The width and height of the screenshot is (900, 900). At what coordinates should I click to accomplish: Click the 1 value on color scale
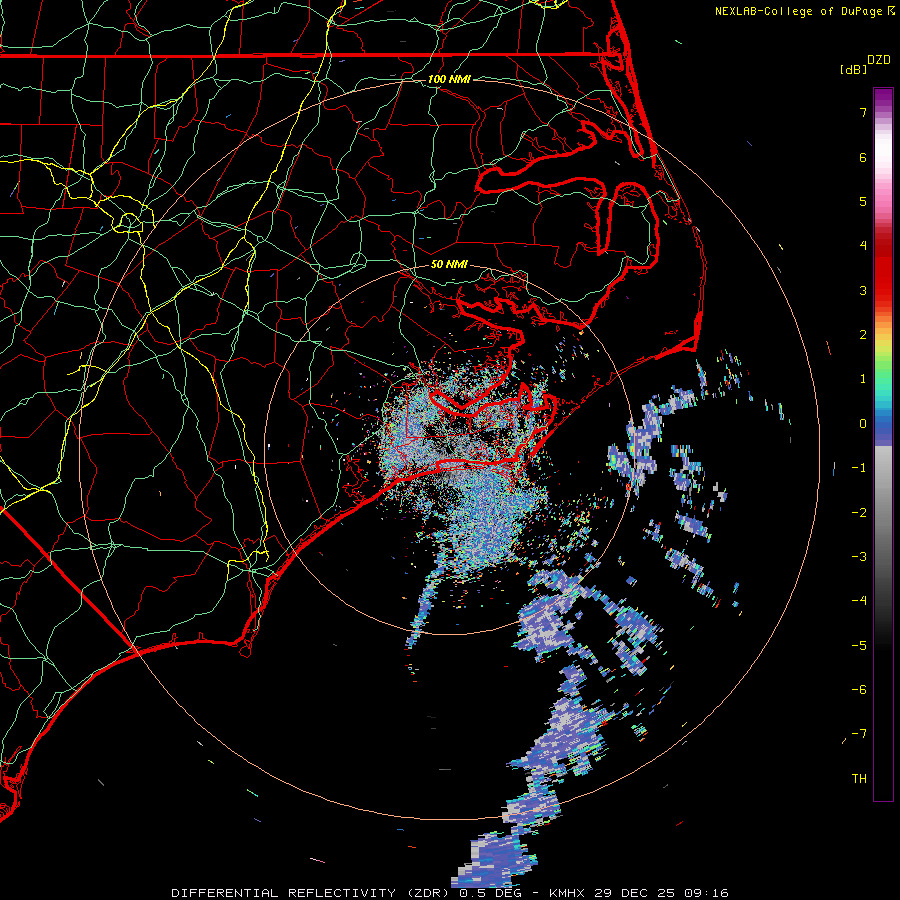point(863,379)
